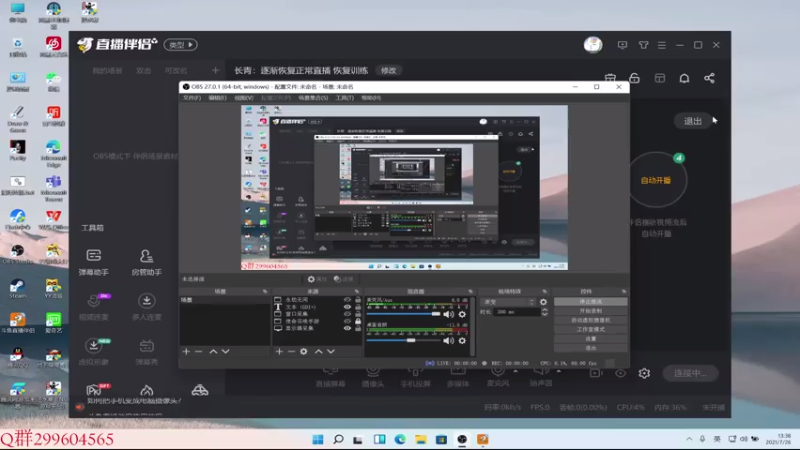Click the car icon in the toolbox
The height and width of the screenshot is (450, 800).
pyautogui.click(x=199, y=391)
